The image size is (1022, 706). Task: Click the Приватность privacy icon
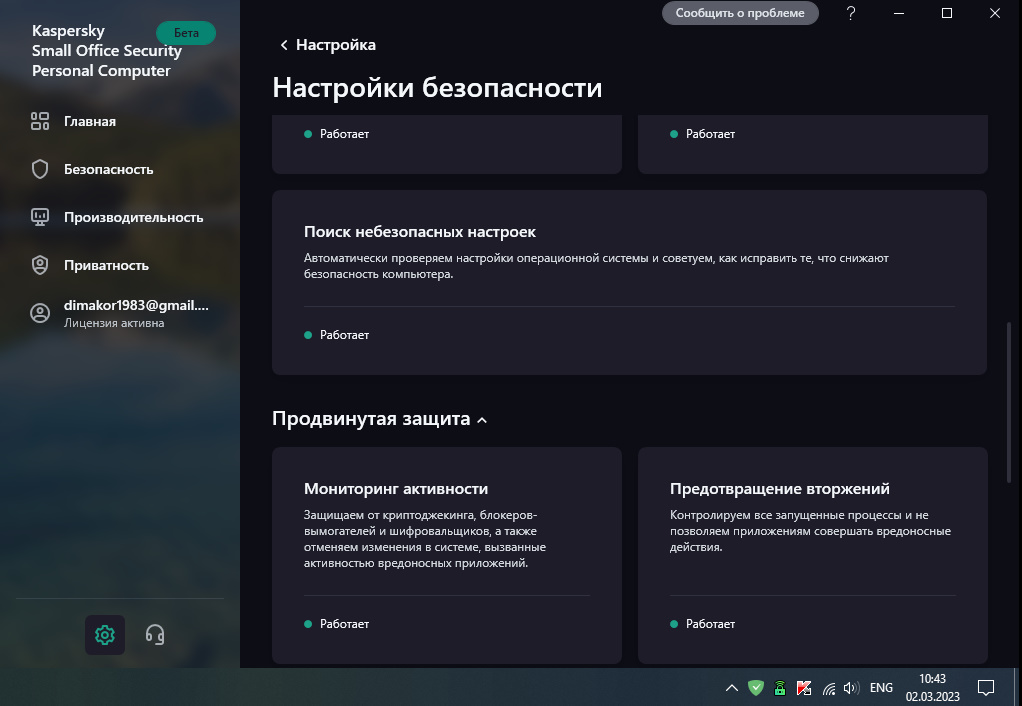[40, 265]
